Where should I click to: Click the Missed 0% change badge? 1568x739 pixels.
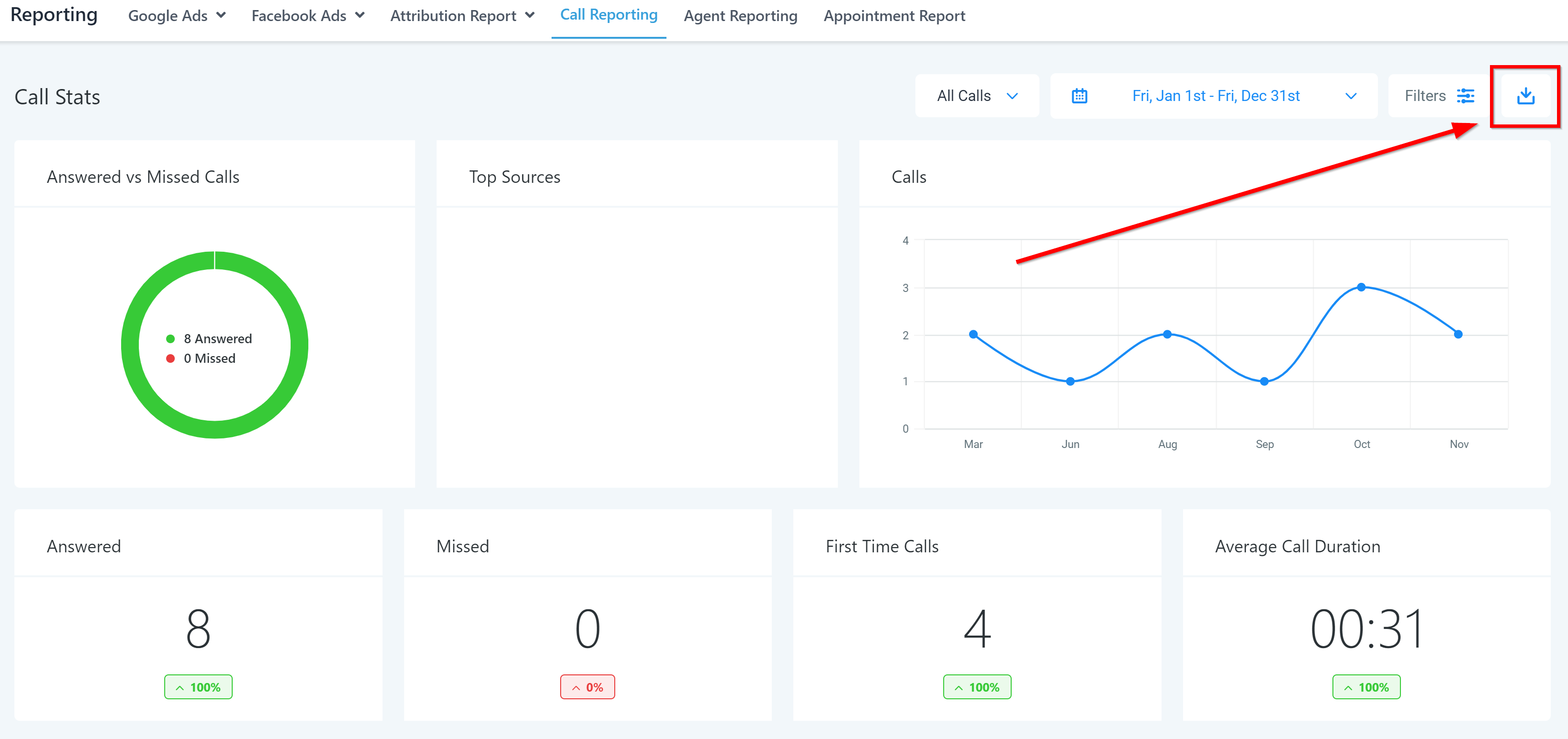[x=587, y=687]
